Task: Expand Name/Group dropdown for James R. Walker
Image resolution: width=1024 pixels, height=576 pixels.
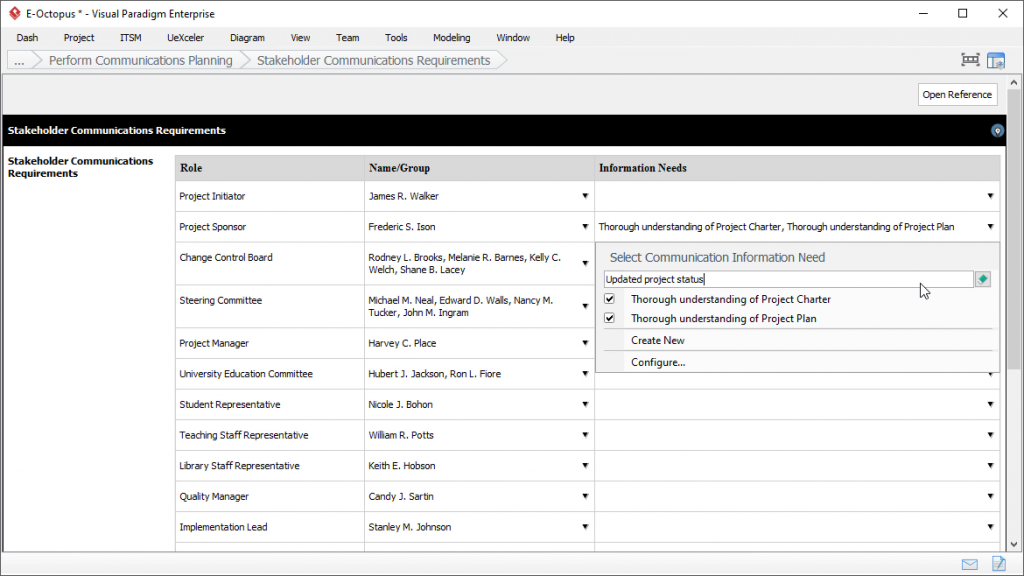Action: click(585, 197)
